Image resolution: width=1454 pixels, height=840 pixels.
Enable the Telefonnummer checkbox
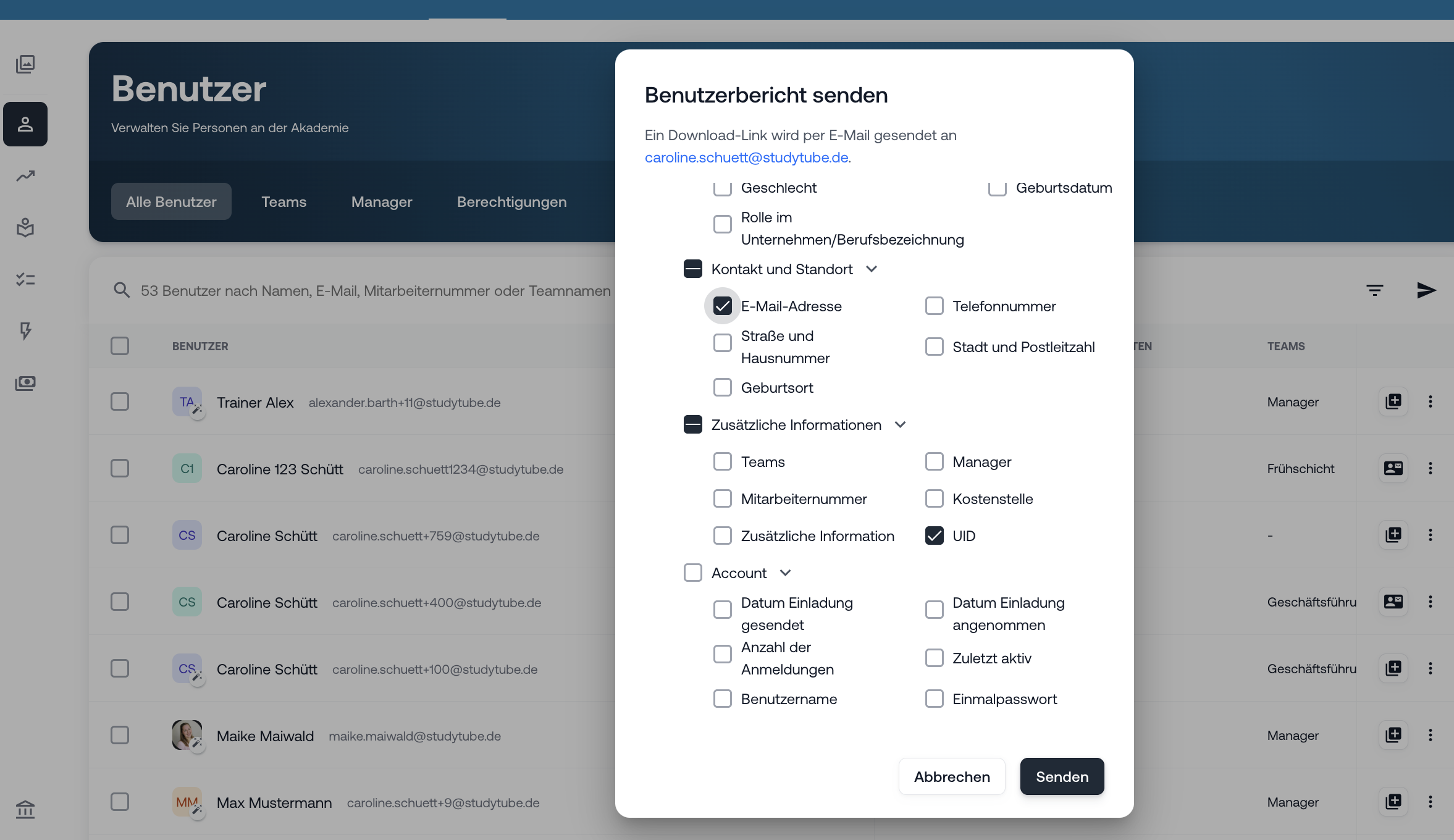pos(934,306)
